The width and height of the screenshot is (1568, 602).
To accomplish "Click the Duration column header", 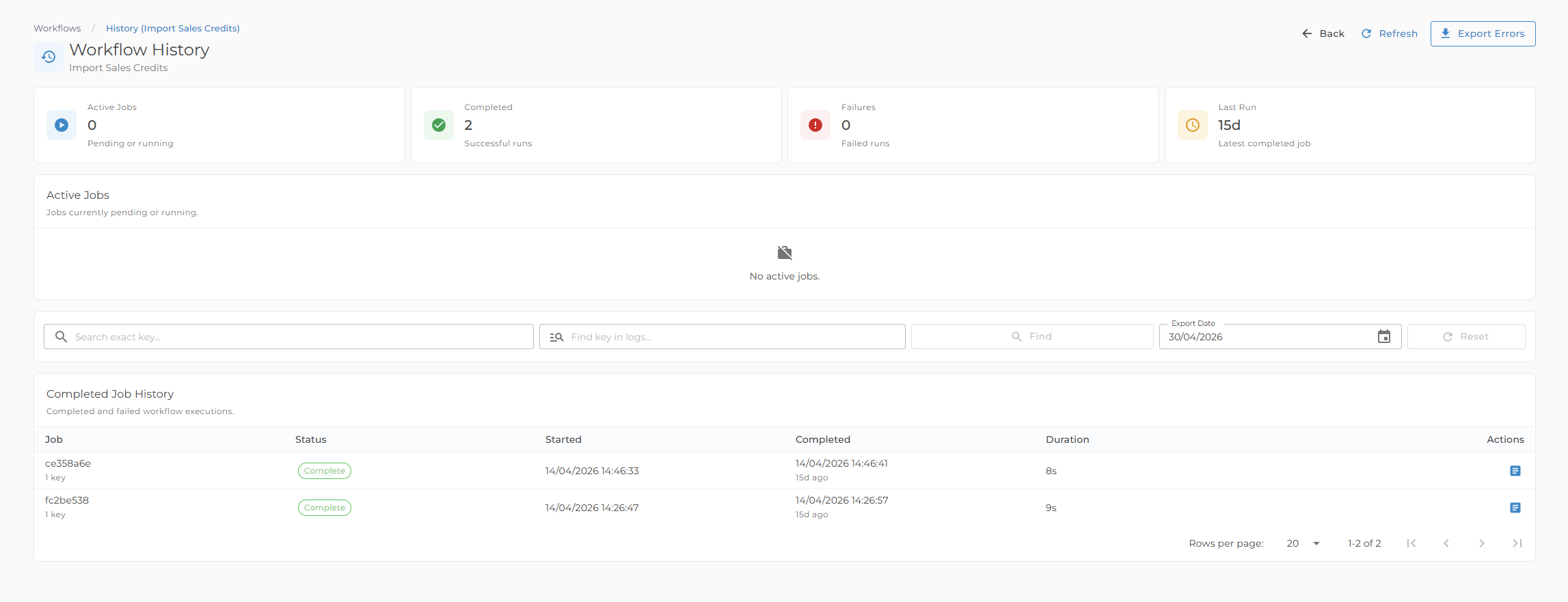I will click(x=1068, y=439).
